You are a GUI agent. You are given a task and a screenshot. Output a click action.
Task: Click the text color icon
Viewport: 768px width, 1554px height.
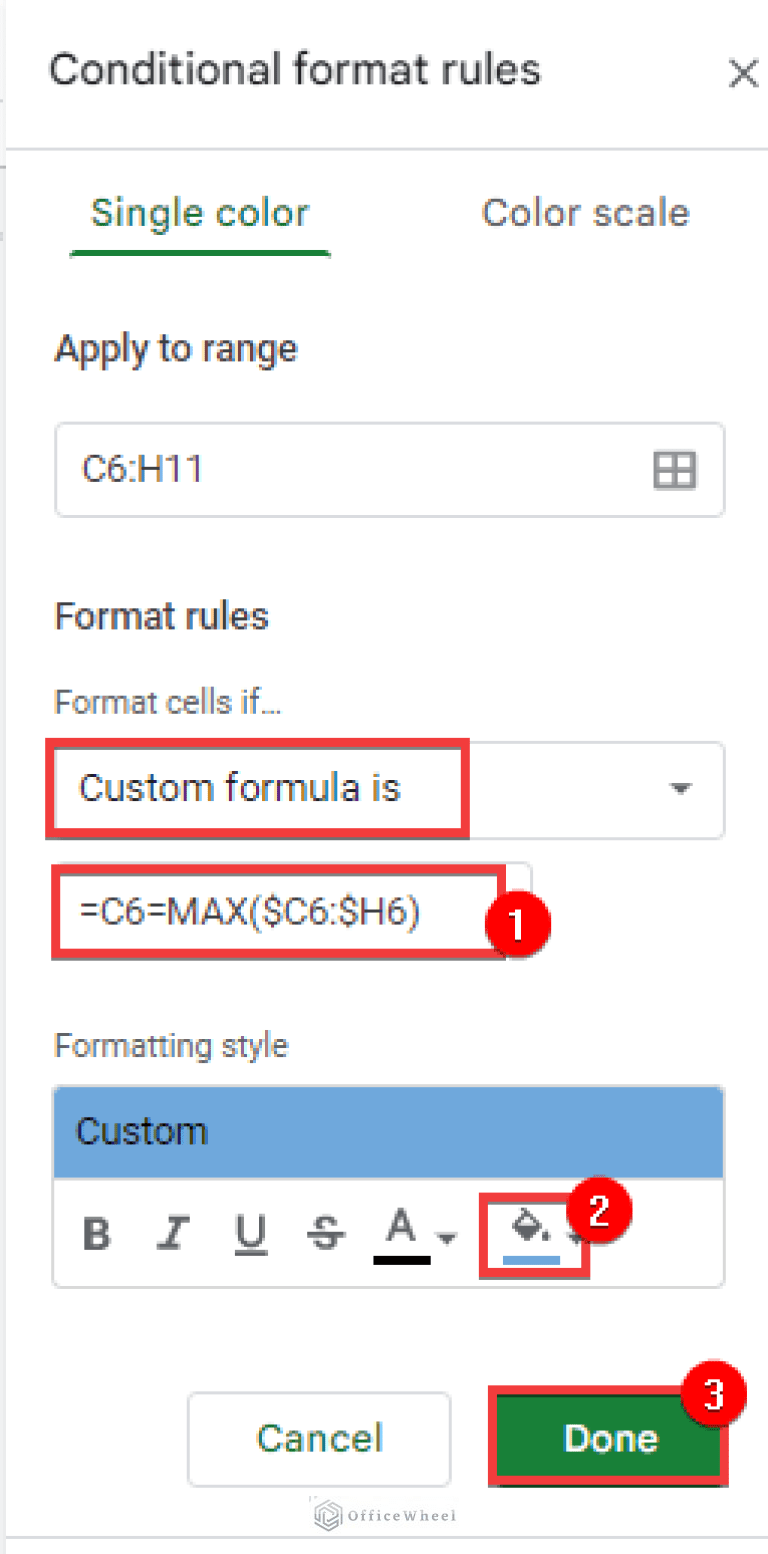[x=401, y=1232]
